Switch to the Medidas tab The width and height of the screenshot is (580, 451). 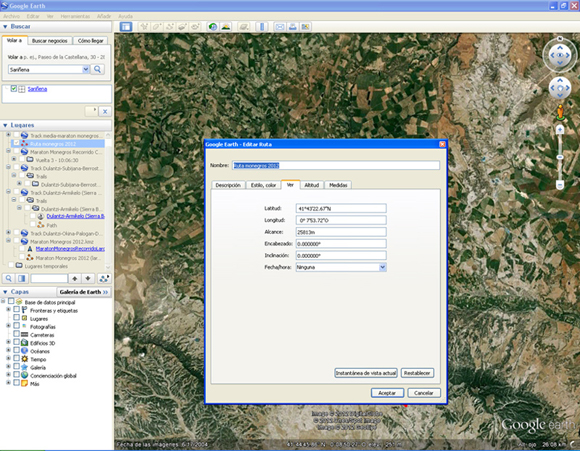(x=338, y=185)
